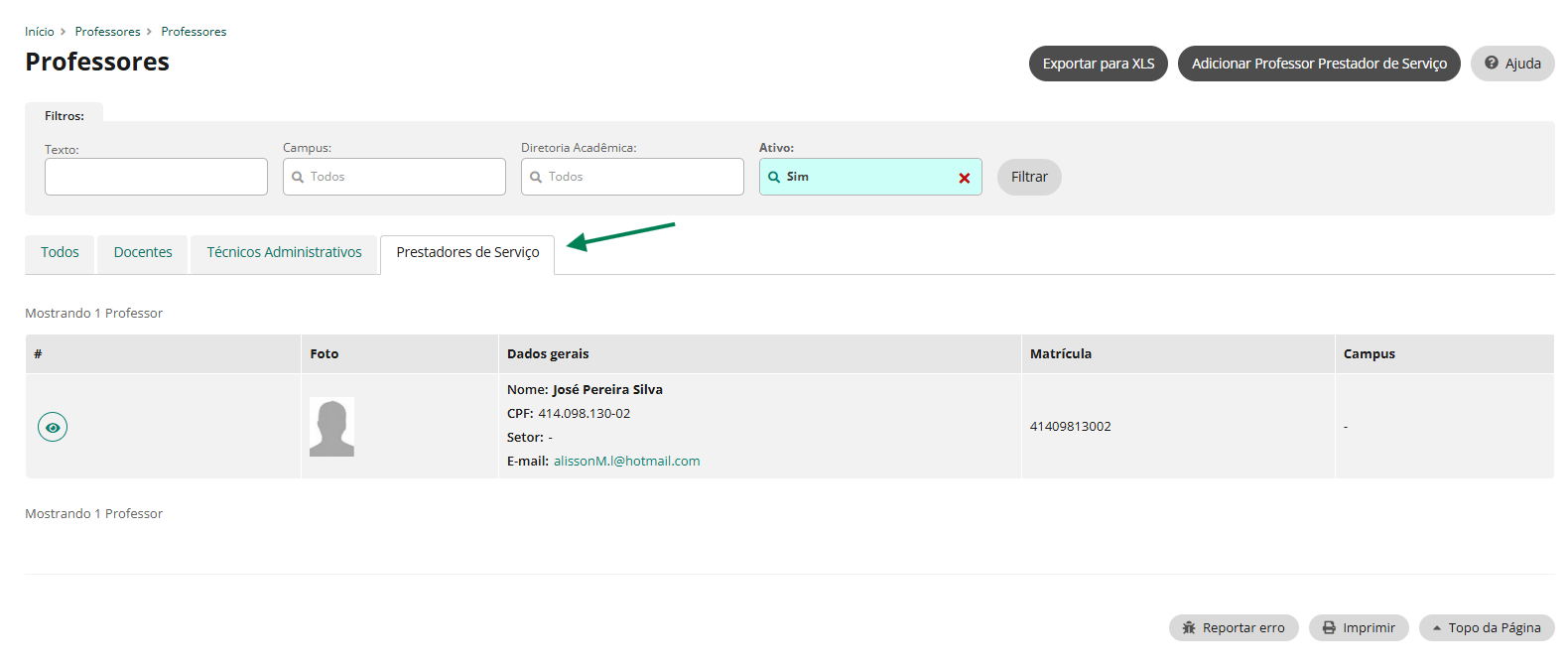Click the search icon in Campus field
Screen dimensions: 1568x669
pyautogui.click(x=298, y=178)
